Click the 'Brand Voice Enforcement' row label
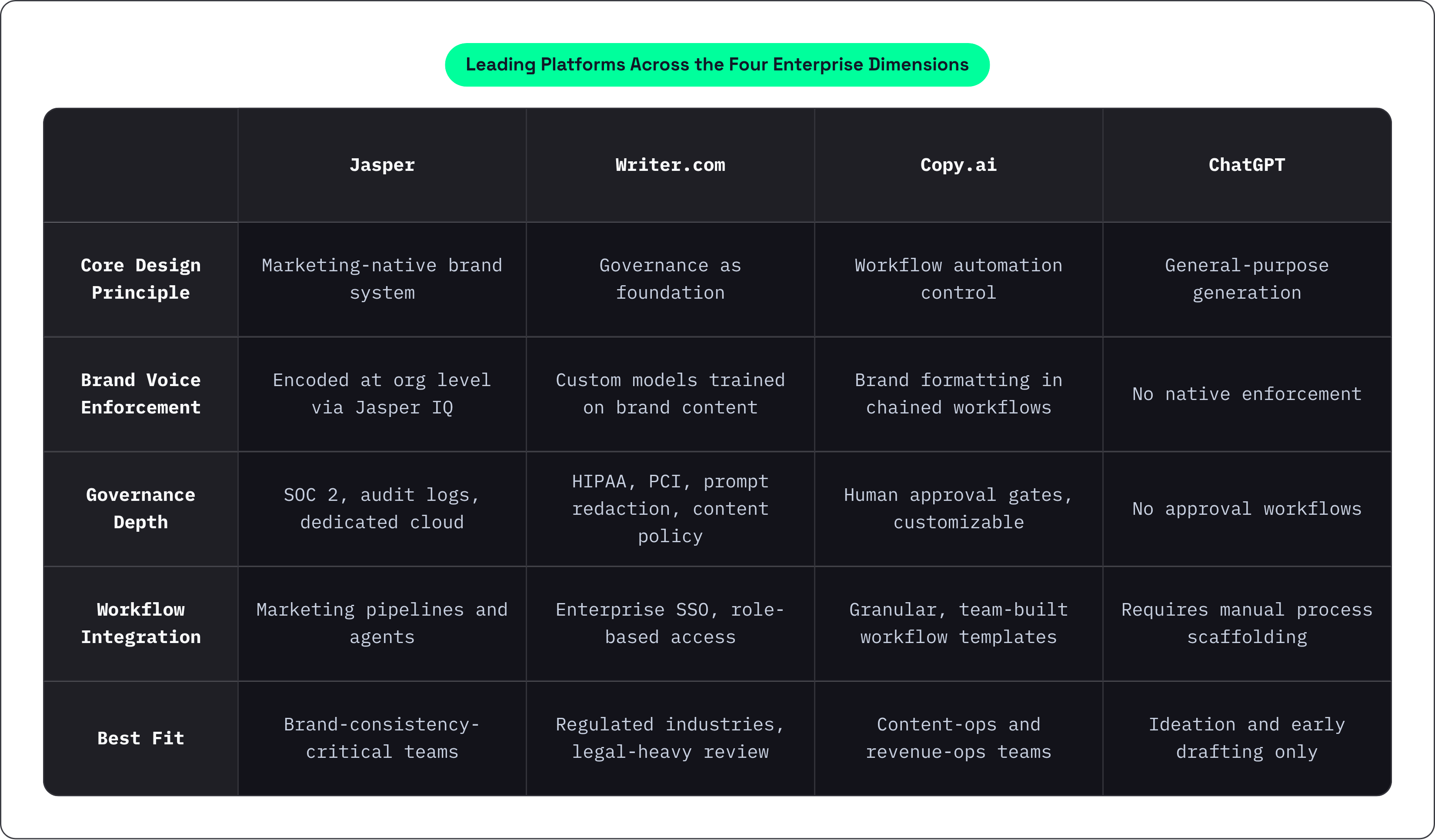 pyautogui.click(x=140, y=394)
